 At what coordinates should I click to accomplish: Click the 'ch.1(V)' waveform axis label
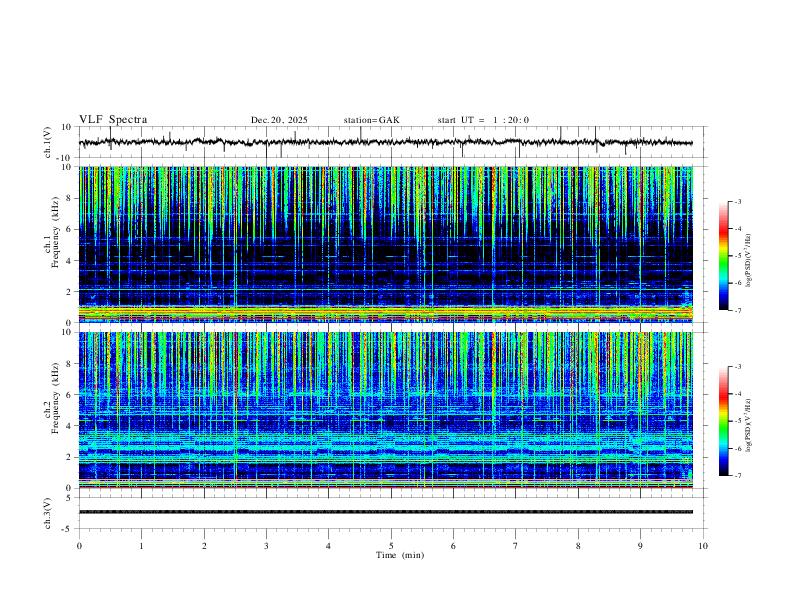(x=48, y=142)
